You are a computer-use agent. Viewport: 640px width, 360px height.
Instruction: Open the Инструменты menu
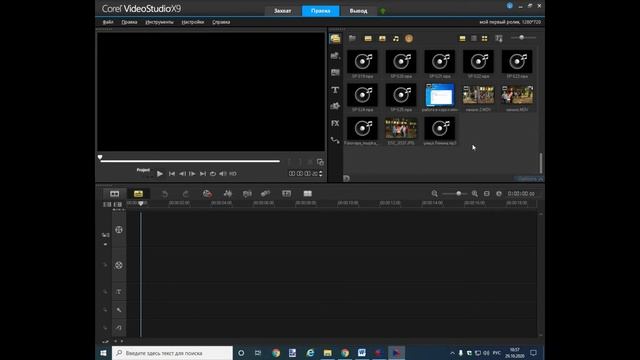(x=160, y=22)
